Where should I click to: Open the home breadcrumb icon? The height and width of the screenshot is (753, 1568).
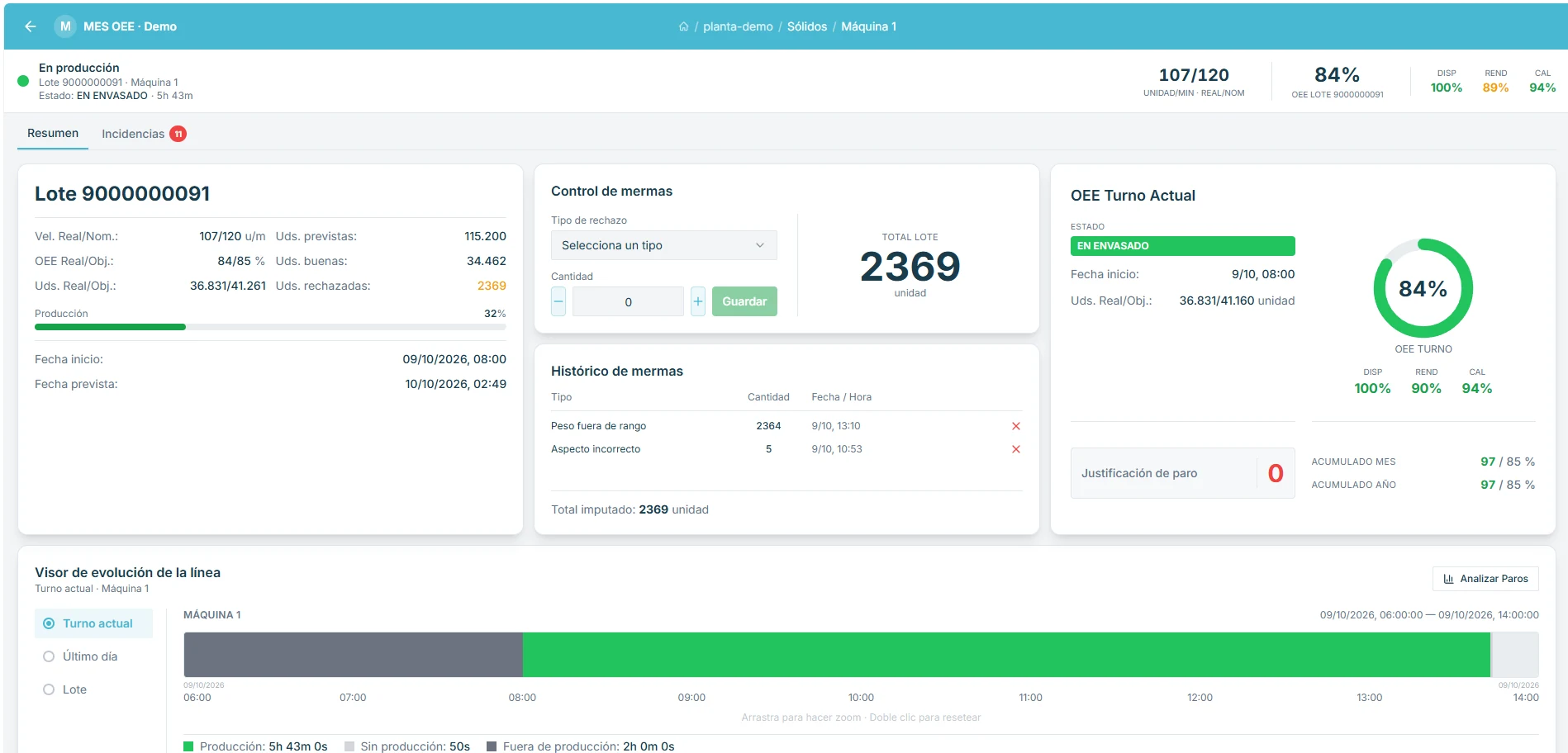tap(683, 26)
